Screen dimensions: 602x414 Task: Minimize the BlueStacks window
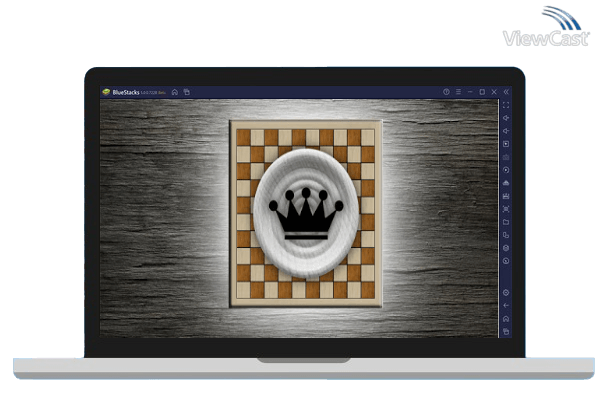tap(470, 92)
